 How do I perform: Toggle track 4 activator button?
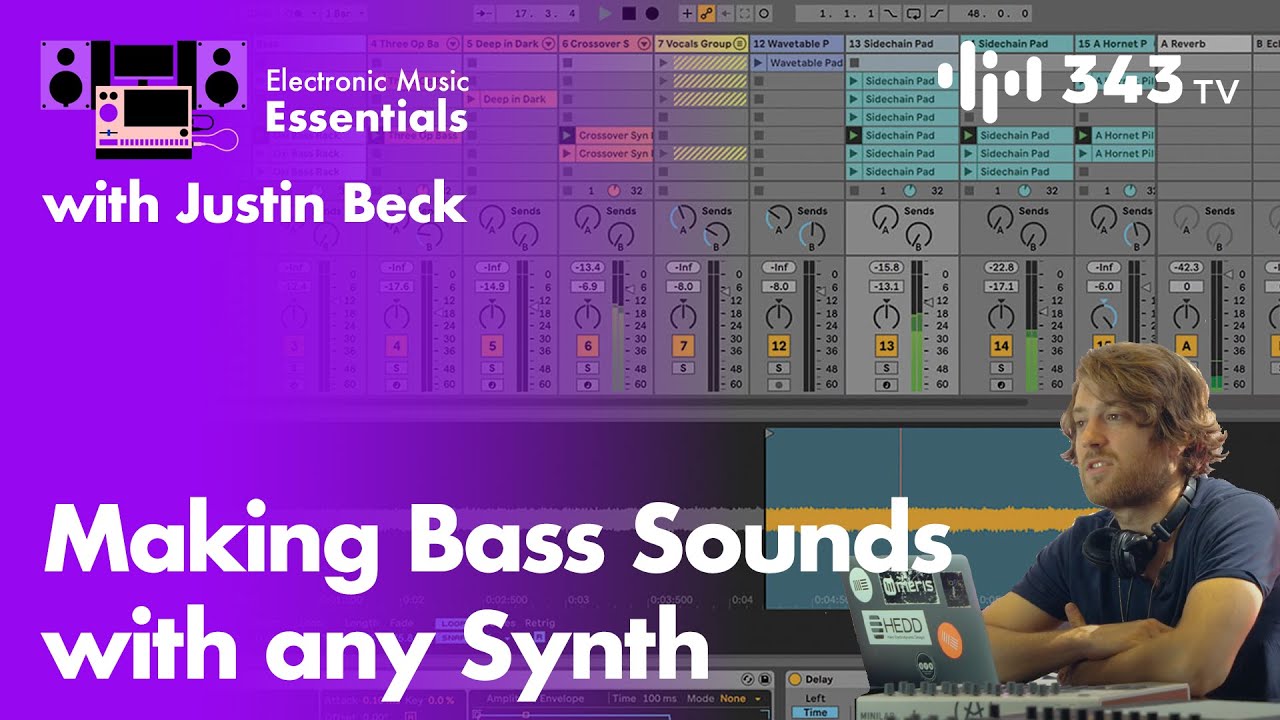[396, 346]
